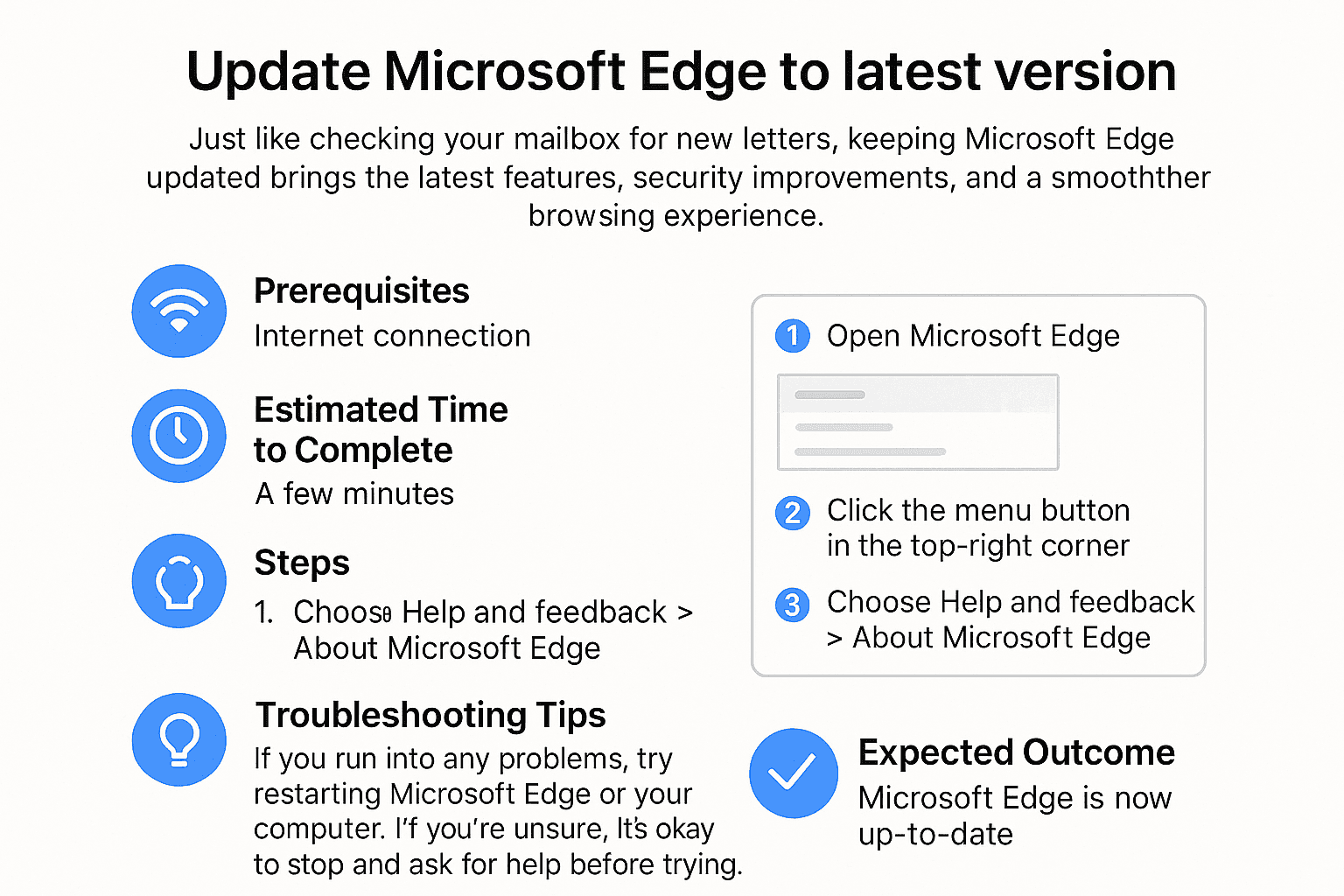
Task: Click the step 1 number badge
Action: point(793,336)
